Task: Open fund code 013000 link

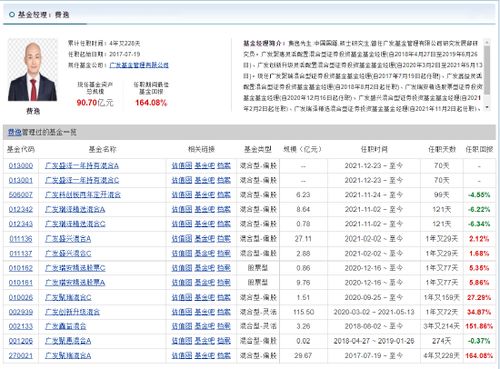Action: click(21, 166)
